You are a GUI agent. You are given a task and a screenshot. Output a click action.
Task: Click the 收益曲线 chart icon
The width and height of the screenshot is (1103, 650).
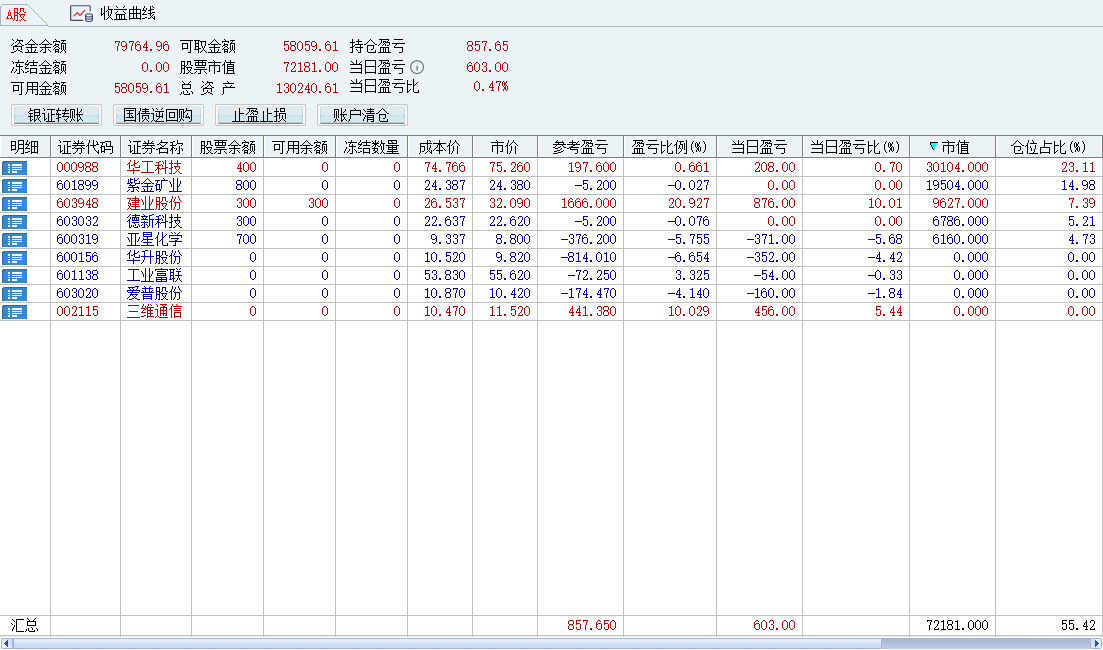(81, 13)
